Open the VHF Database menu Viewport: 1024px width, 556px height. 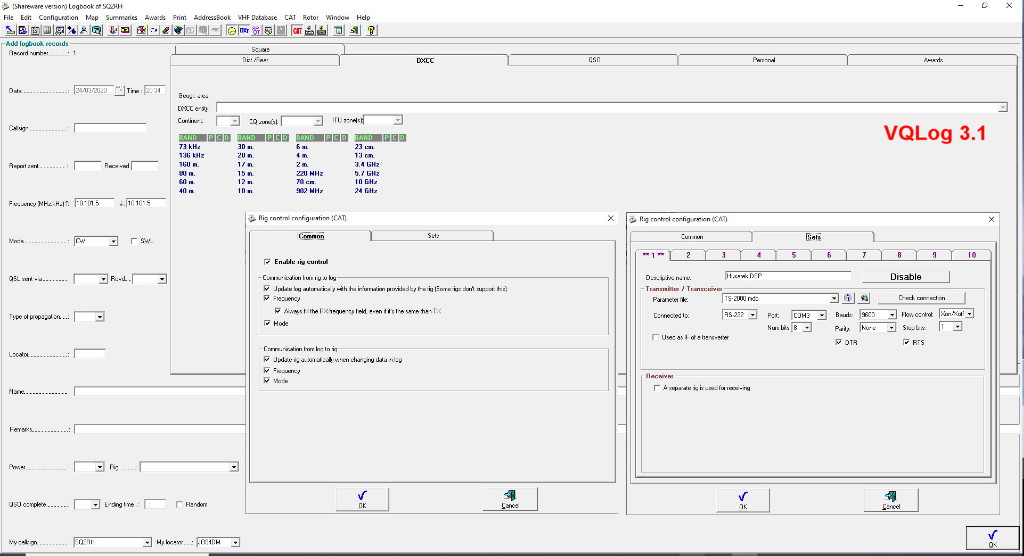[x=257, y=17]
